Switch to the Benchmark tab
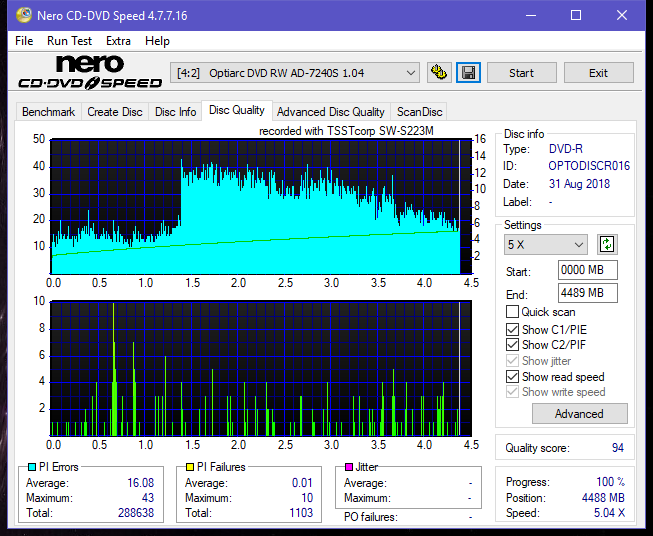 48,112
